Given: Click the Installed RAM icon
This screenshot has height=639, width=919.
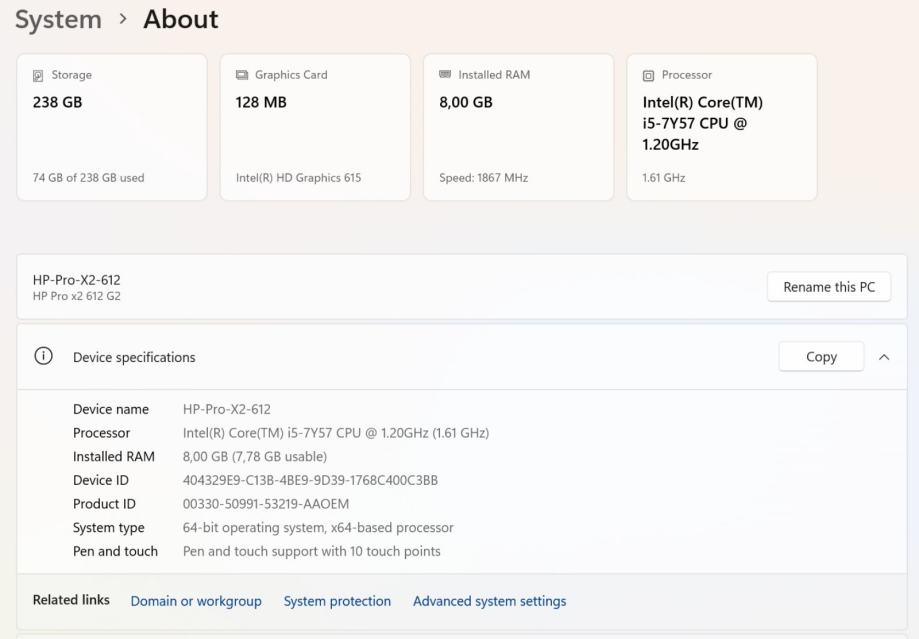Looking at the screenshot, I should (445, 75).
